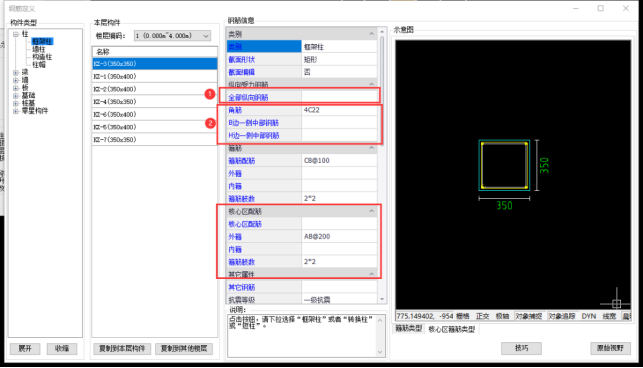Image resolution: width=643 pixels, height=368 pixels.
Task: Click the 全部纵向钢筋 value field
Action: point(339,97)
